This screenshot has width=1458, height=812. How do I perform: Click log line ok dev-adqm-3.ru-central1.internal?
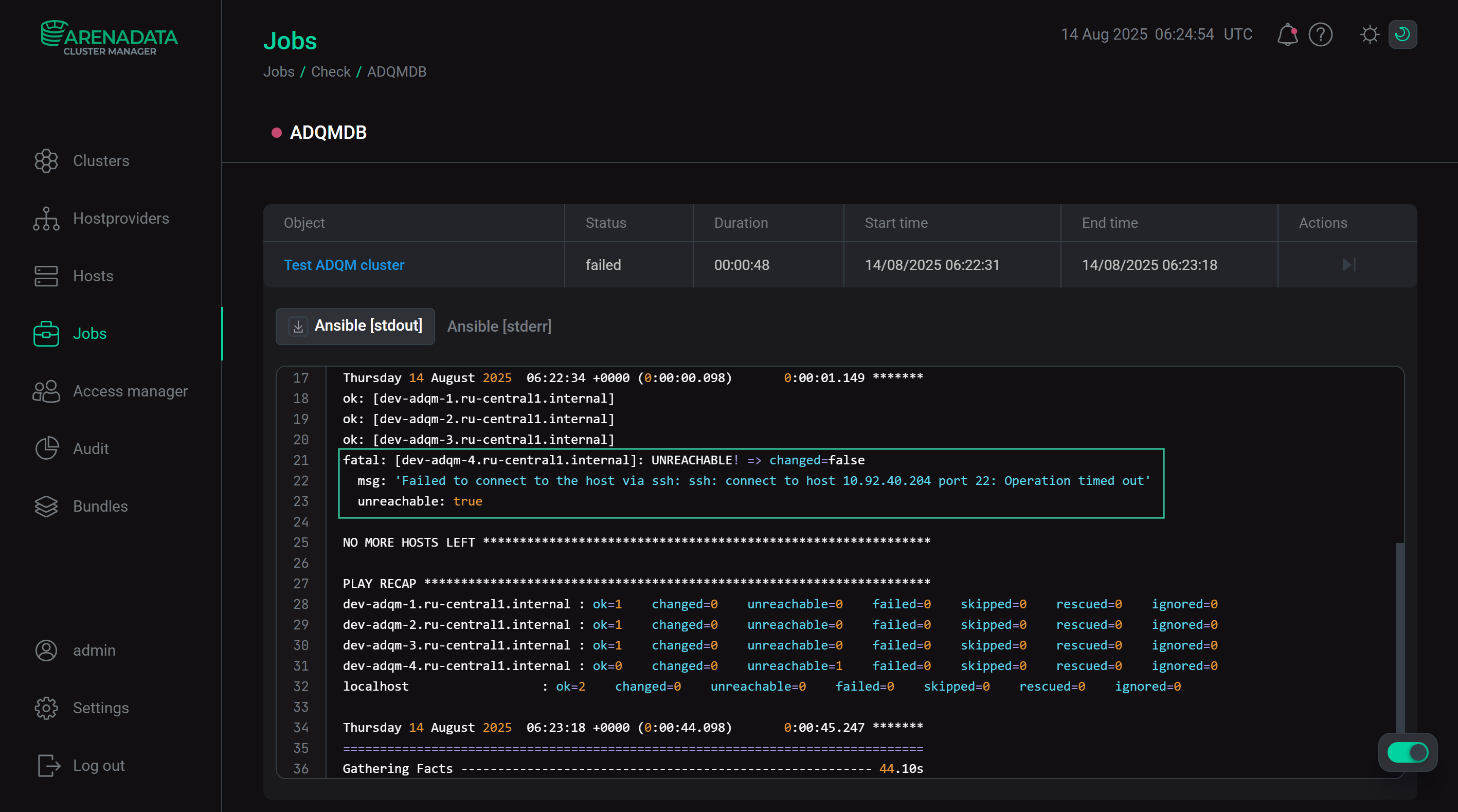pyautogui.click(x=478, y=440)
